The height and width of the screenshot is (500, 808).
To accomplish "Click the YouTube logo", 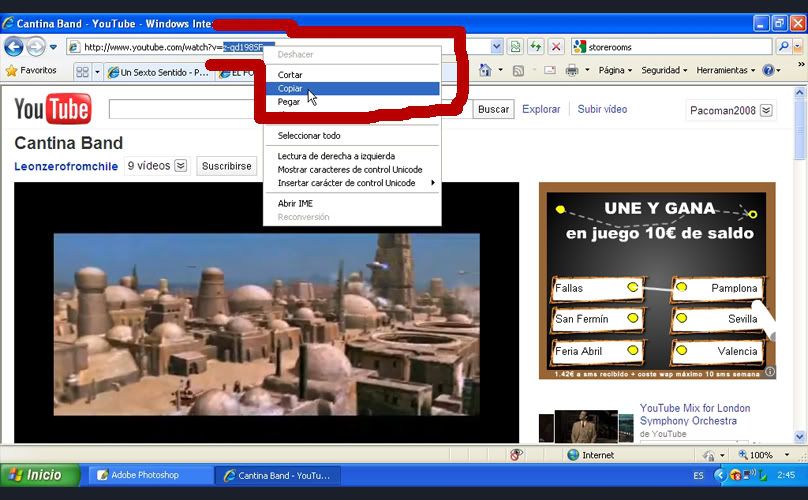I will [53, 109].
